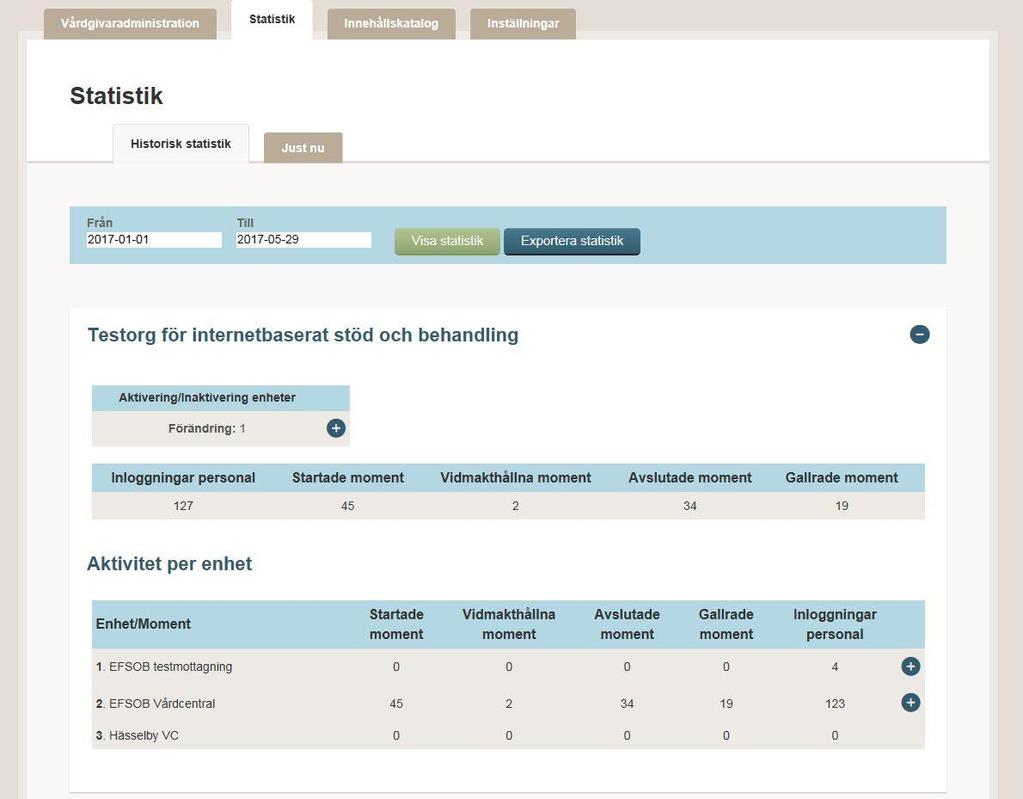Click the Aktivitet per enhet heading
The image size is (1023, 799).
point(169,564)
